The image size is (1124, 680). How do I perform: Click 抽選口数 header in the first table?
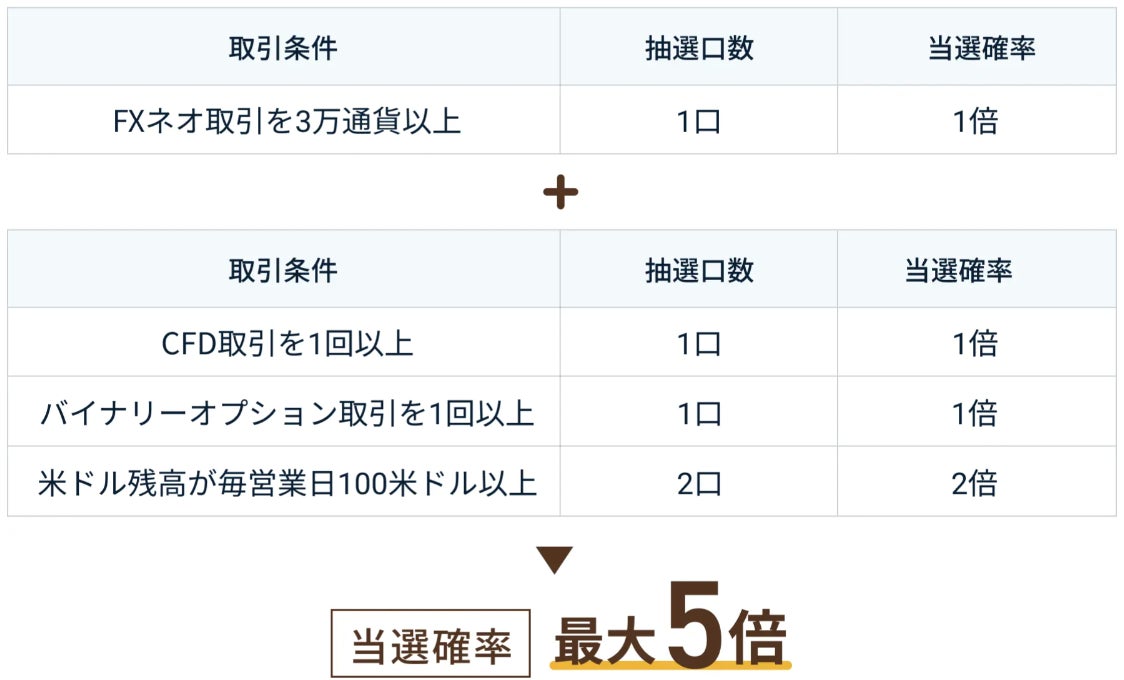click(x=698, y=48)
